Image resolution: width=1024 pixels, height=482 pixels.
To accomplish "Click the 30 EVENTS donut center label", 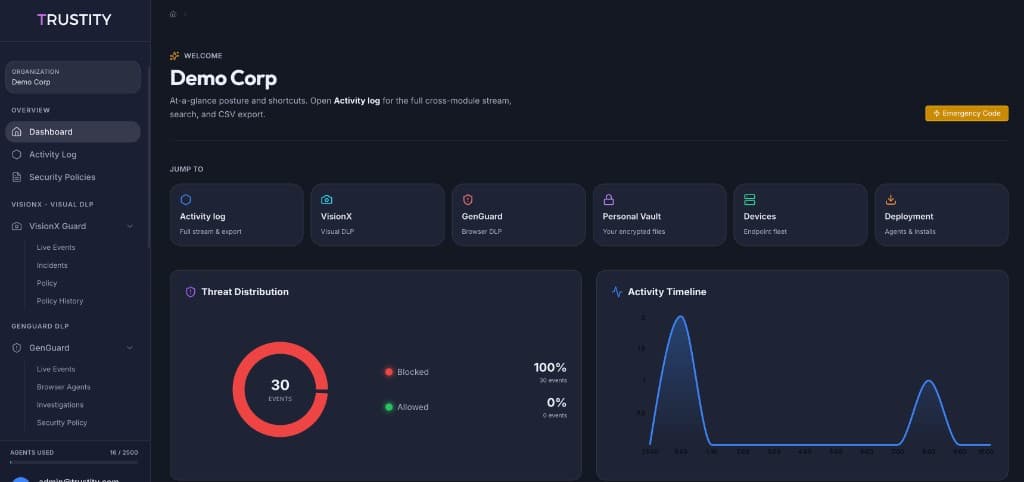I will click(x=280, y=389).
